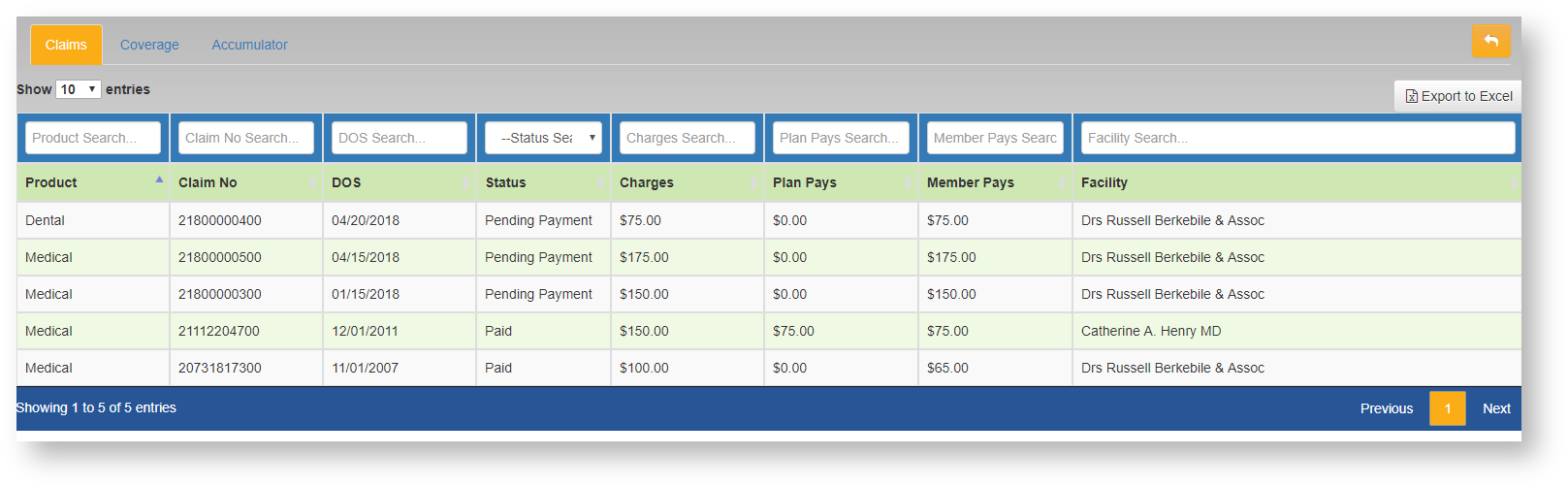The width and height of the screenshot is (1568, 488).
Task: Select claim number 21800000300
Action: click(x=220, y=294)
